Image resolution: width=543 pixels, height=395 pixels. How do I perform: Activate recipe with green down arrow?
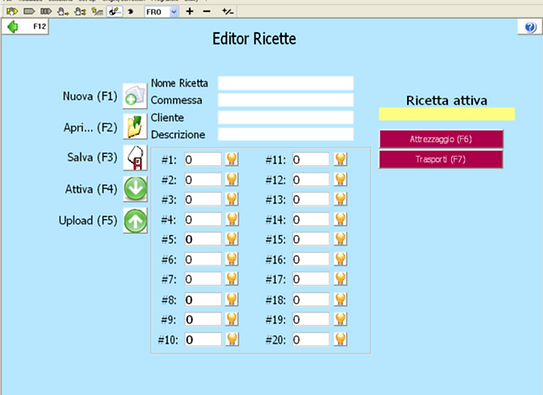(x=135, y=189)
